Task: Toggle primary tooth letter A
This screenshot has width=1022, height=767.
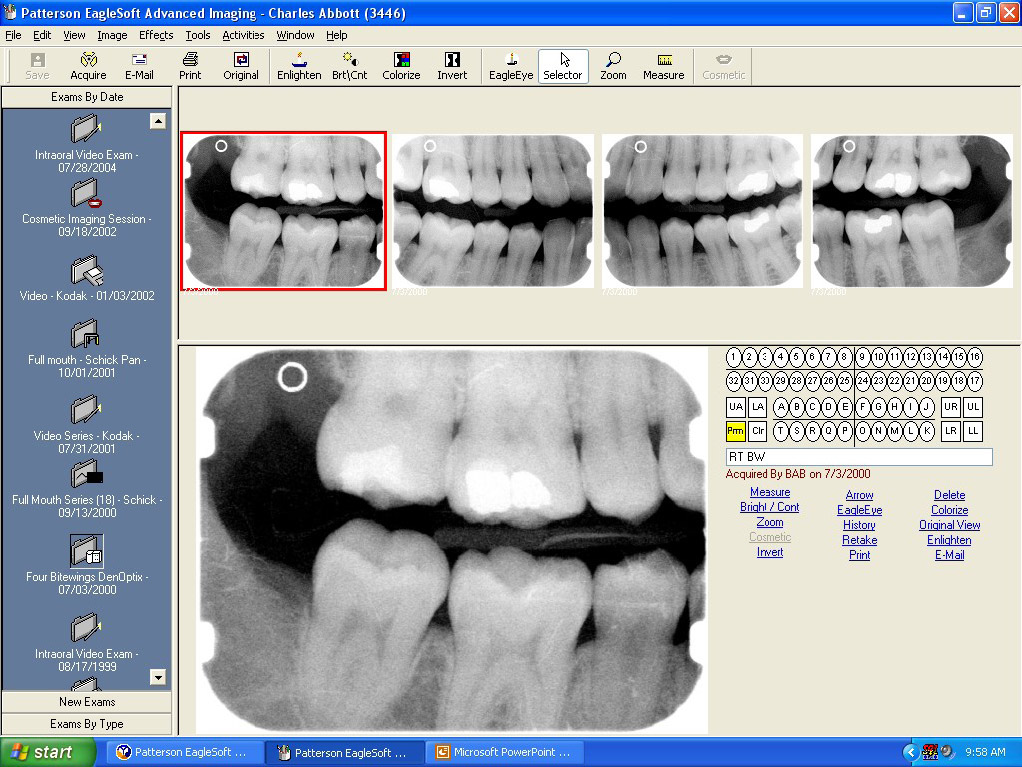Action: click(x=781, y=407)
